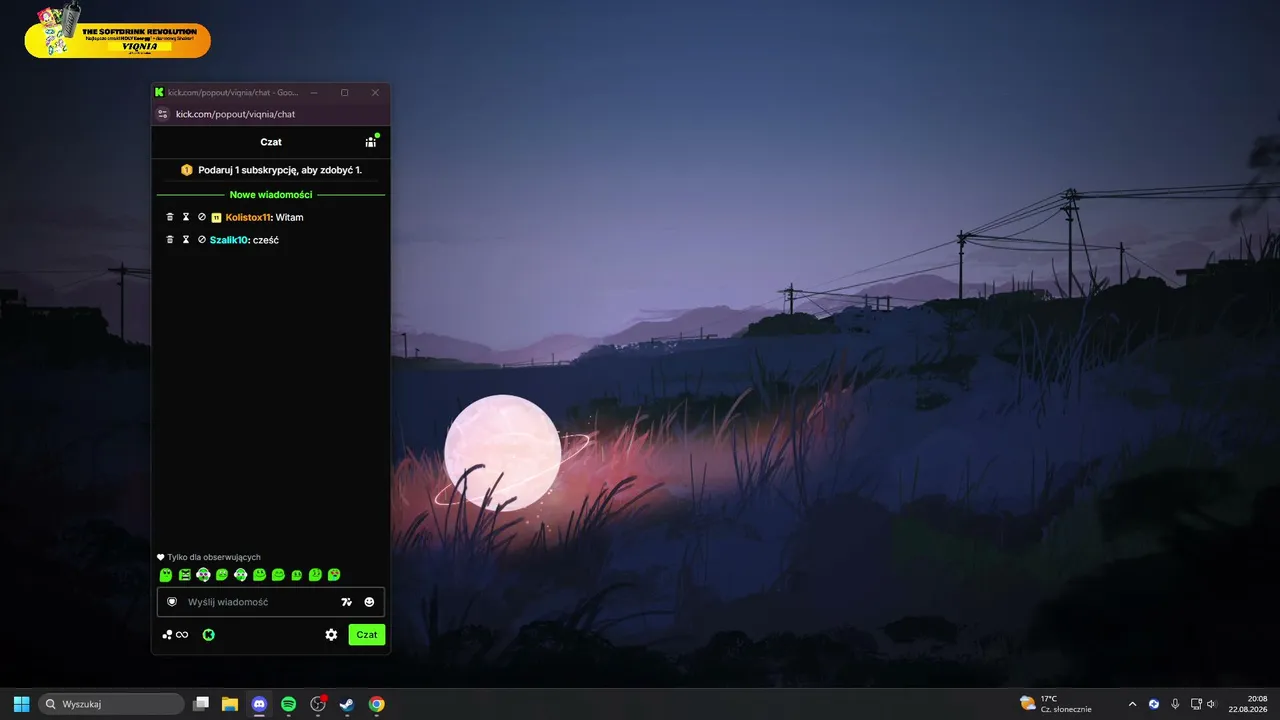The height and width of the screenshot is (720, 1280).
Task: Click the 7TV emote icon in message box
Action: [346, 602]
